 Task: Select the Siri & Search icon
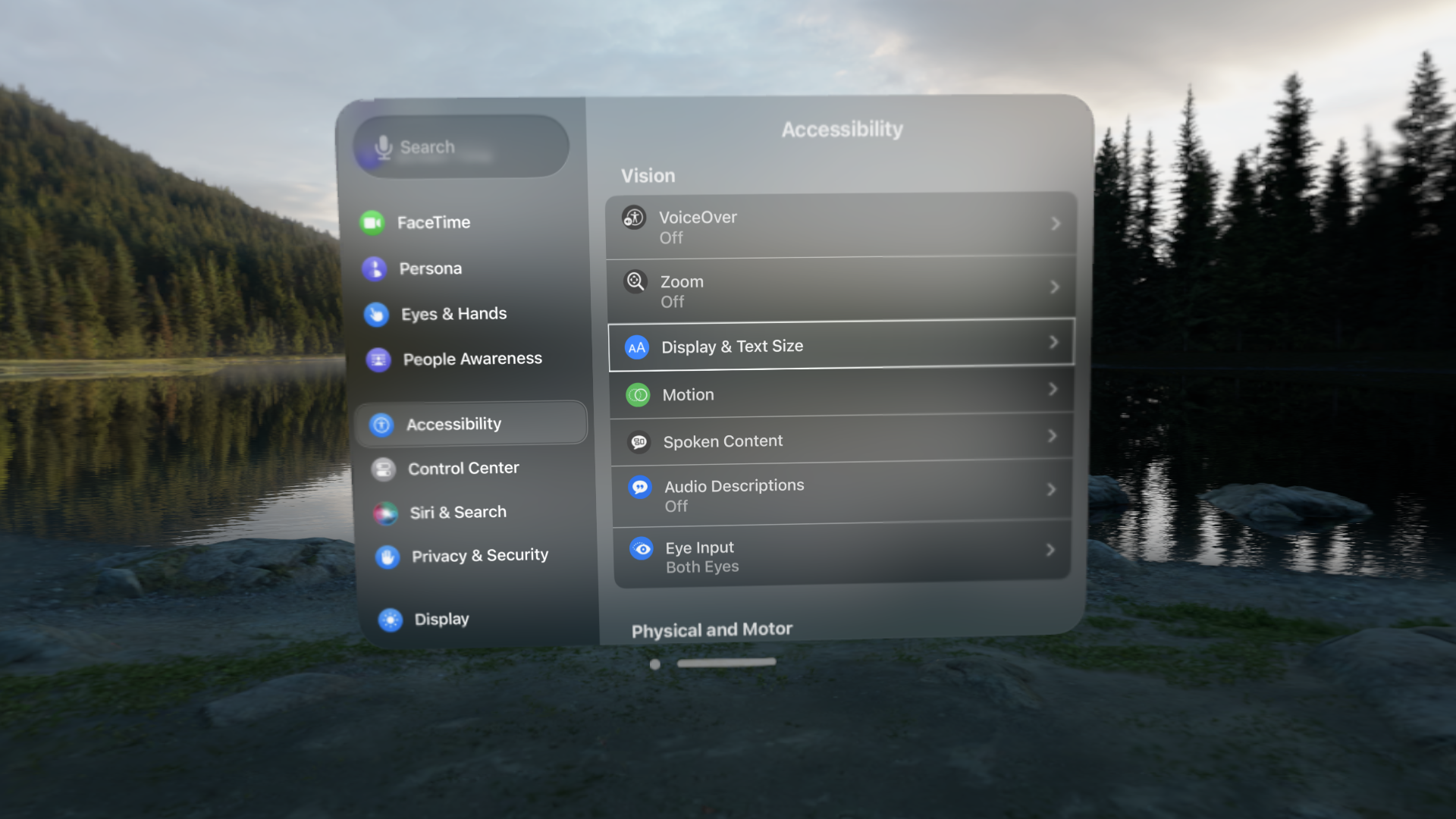point(386,513)
